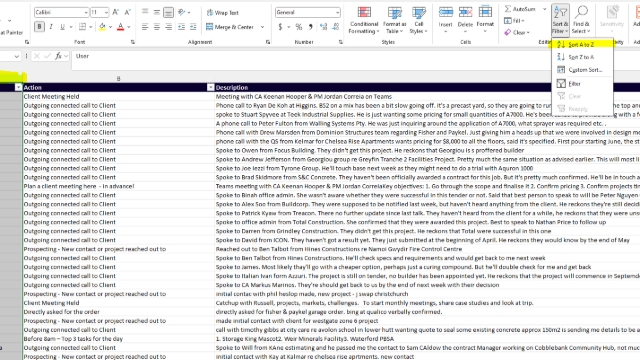Select Bottom Align icon
The height and width of the screenshot is (360, 640).
(168, 13)
